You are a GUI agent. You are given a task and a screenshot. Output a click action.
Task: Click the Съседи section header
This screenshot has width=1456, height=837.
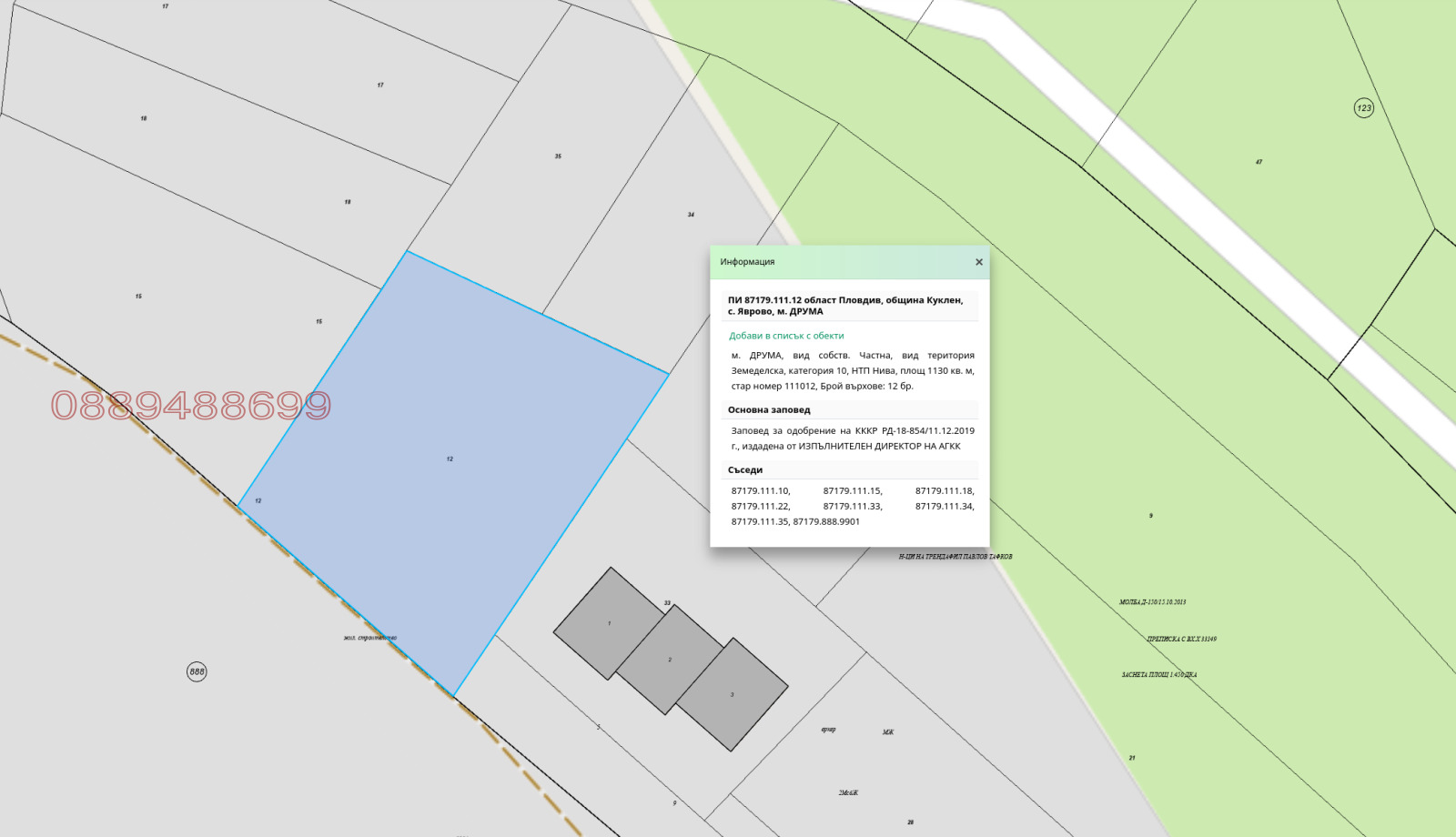click(x=745, y=469)
